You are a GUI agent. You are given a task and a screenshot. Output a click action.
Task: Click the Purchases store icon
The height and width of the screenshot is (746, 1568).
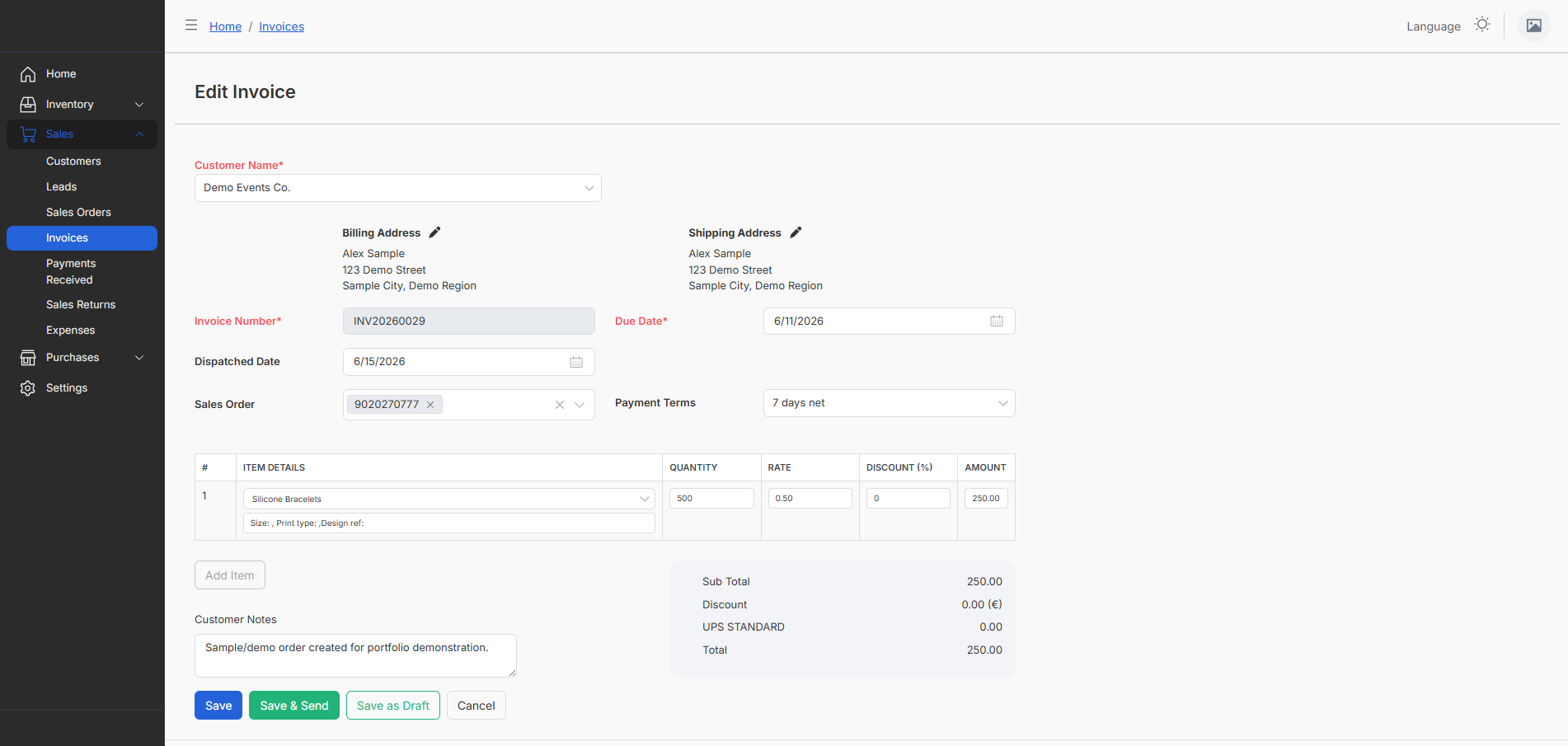(x=28, y=358)
